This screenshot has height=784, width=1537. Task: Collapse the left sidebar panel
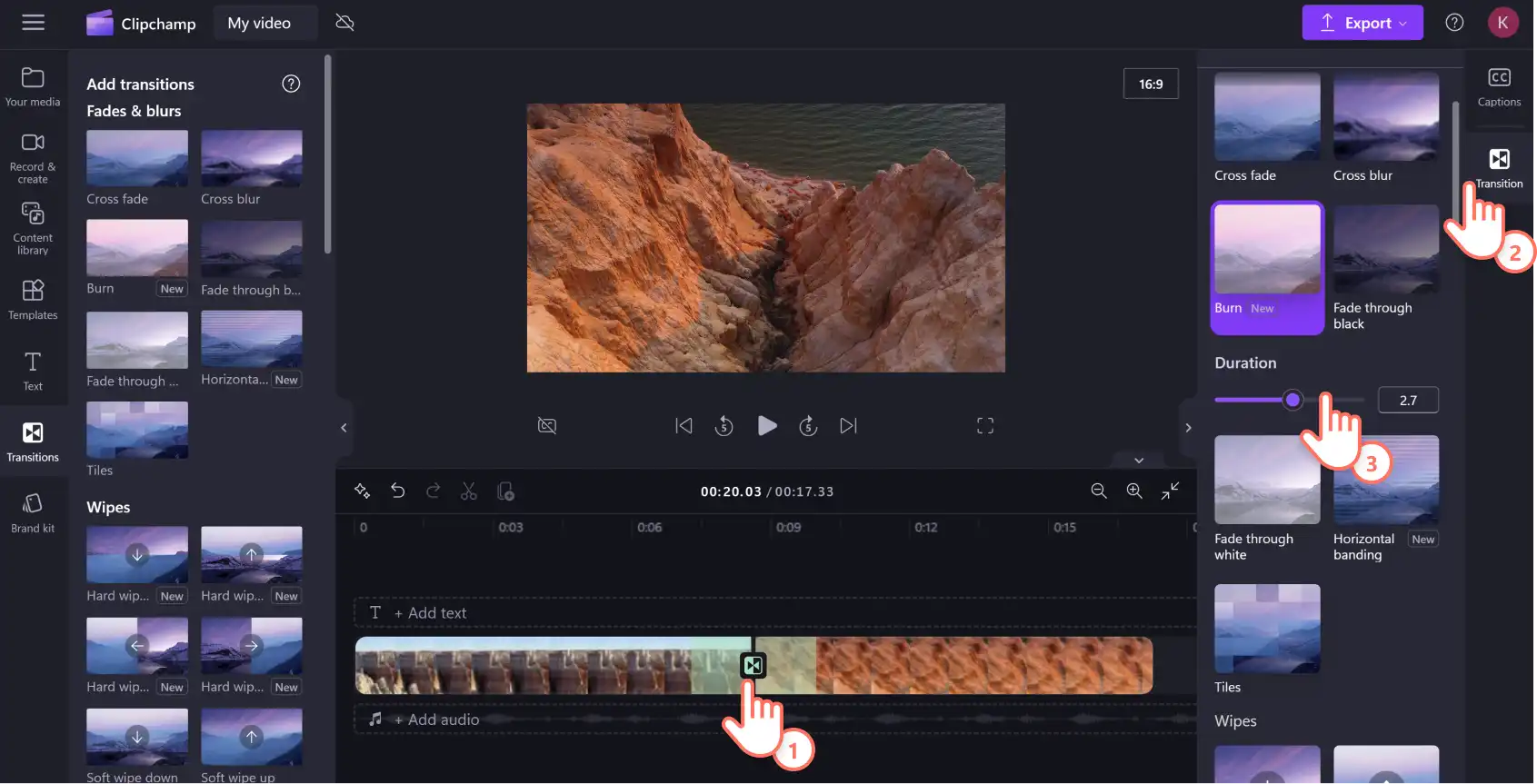tap(344, 428)
